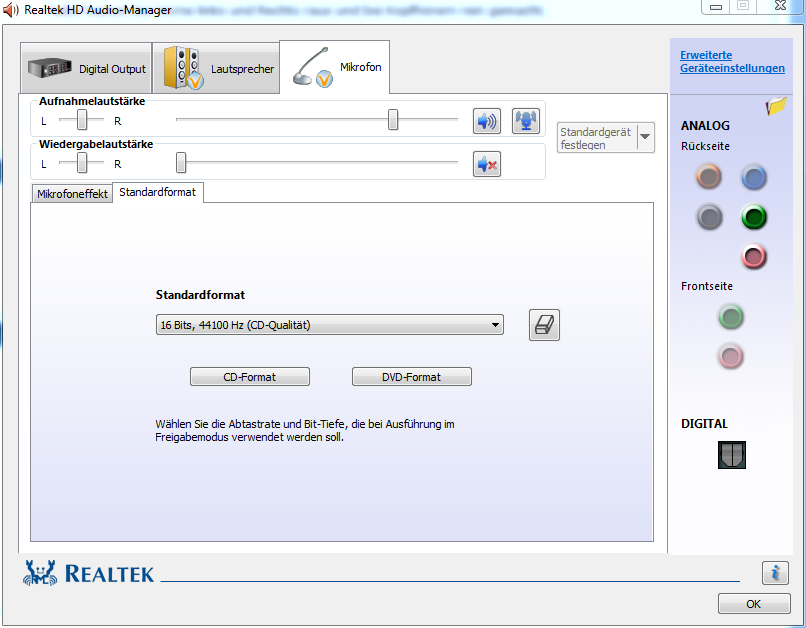
Task: Open the Standardformat bit depth dropdown
Action: [x=329, y=325]
